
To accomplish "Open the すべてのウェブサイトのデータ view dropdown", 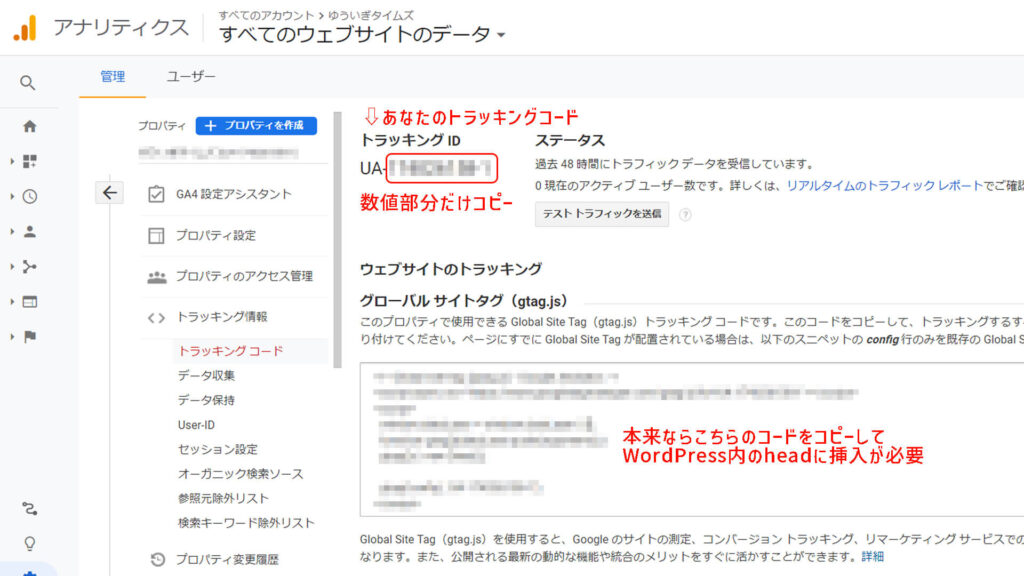I will pyautogui.click(x=362, y=35).
